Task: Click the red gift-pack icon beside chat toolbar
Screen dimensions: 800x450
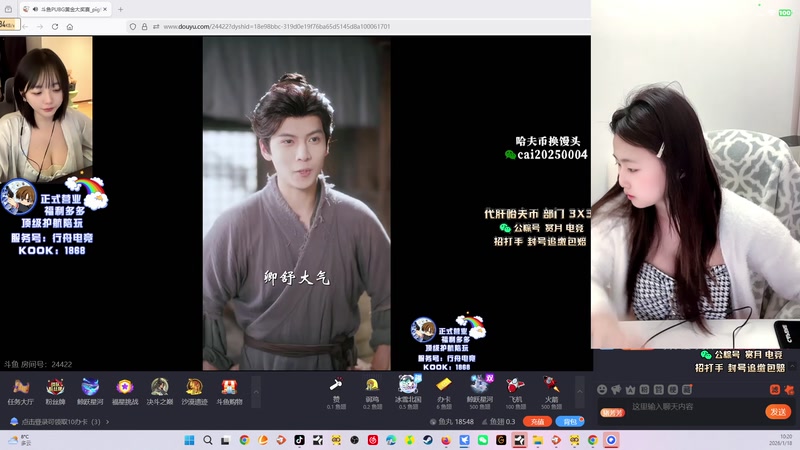Action: click(789, 389)
